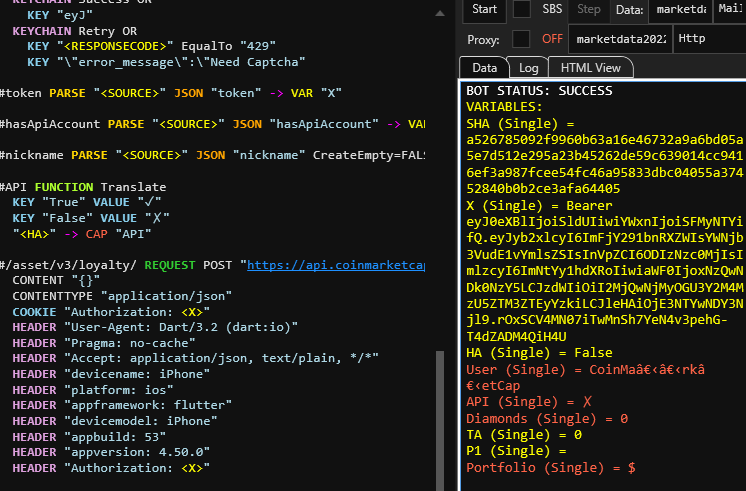Click the 'Need Captcha' key line
746x491 pixels.
pyautogui.click(x=166, y=62)
